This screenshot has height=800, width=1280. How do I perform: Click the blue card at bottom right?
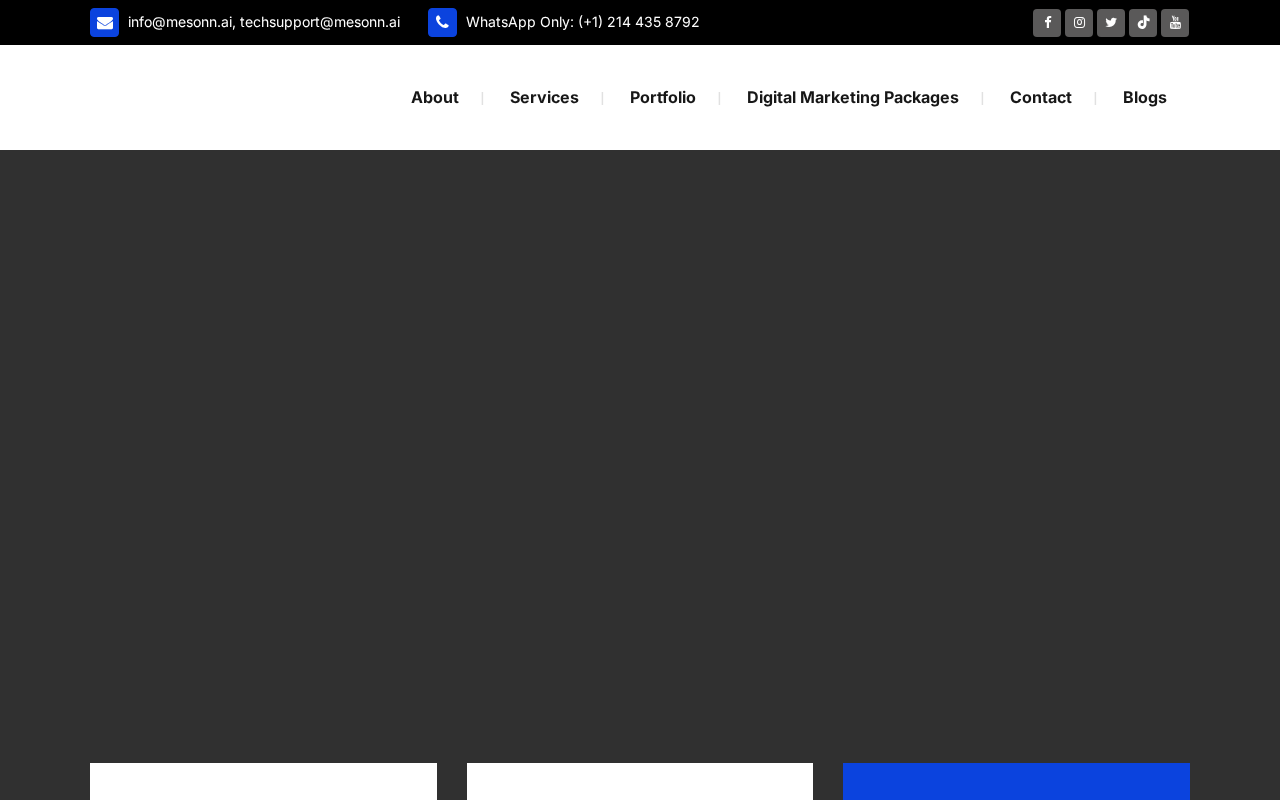[1016, 782]
